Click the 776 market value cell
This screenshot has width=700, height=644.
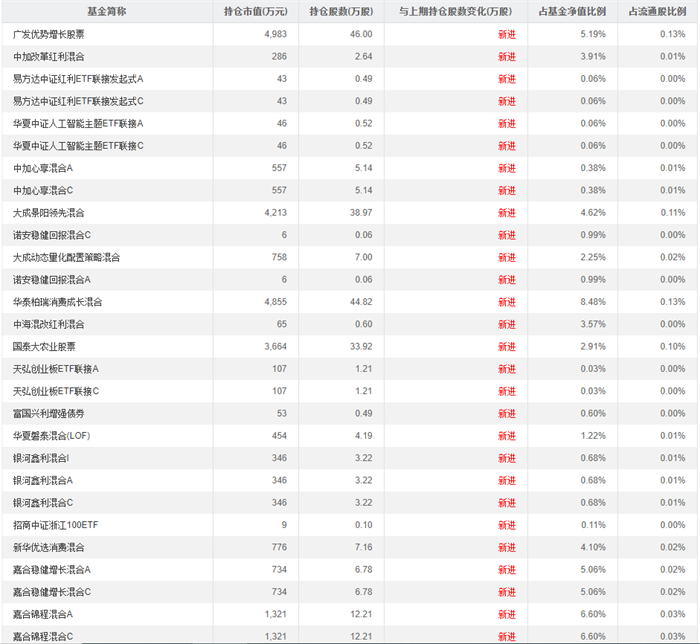click(279, 548)
